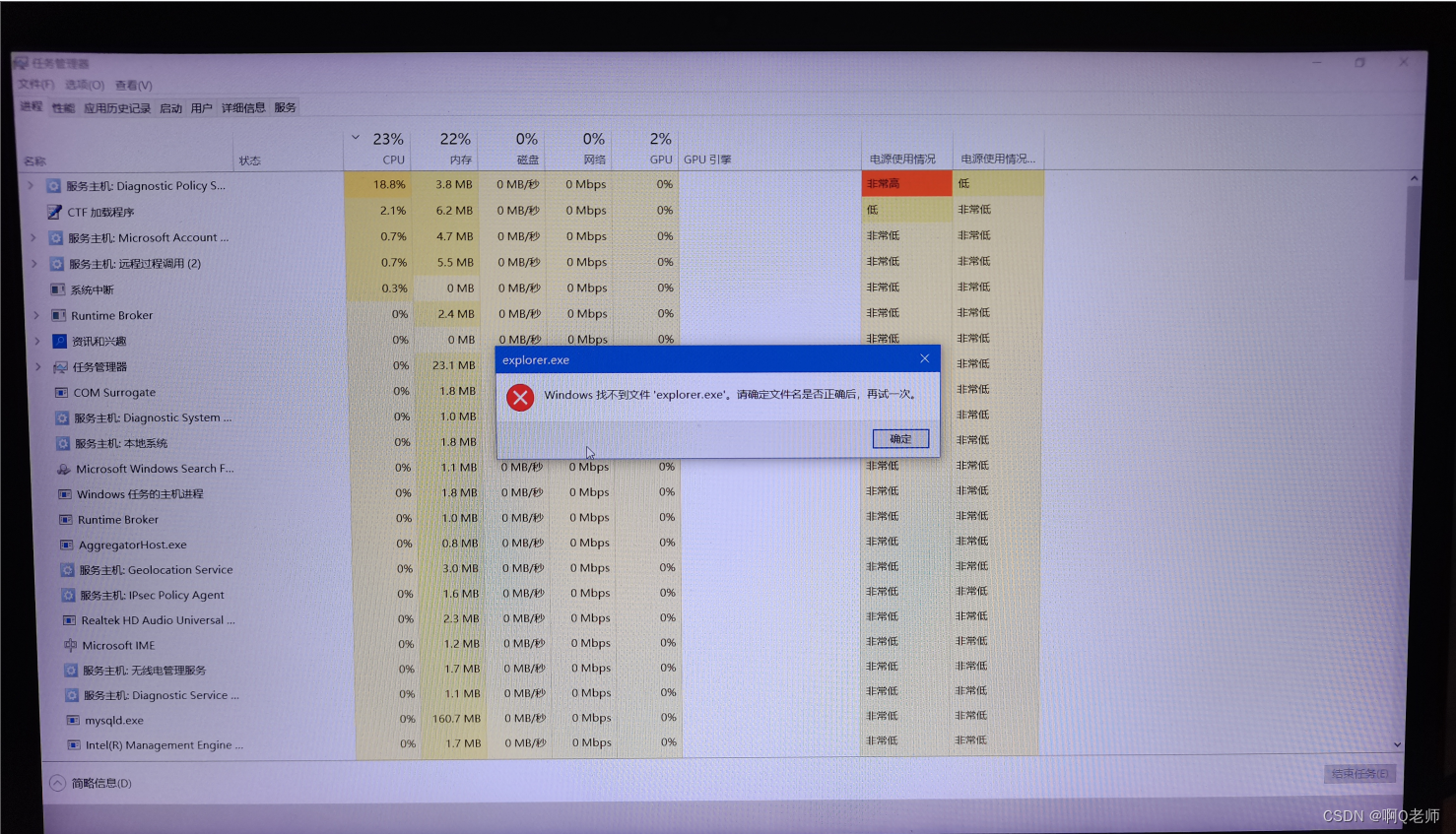Click 确定 in the explorer.exe dialog
Screen dimensions: 1456x834
[x=900, y=439]
